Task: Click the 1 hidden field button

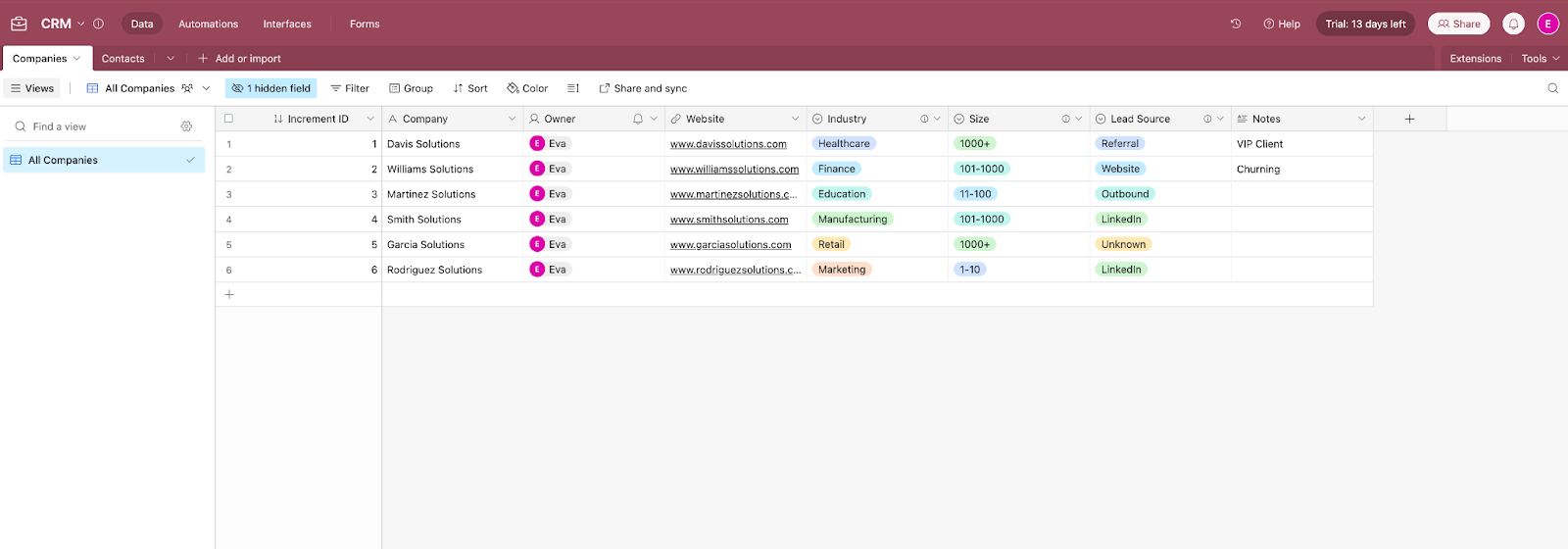Action: pyautogui.click(x=270, y=88)
